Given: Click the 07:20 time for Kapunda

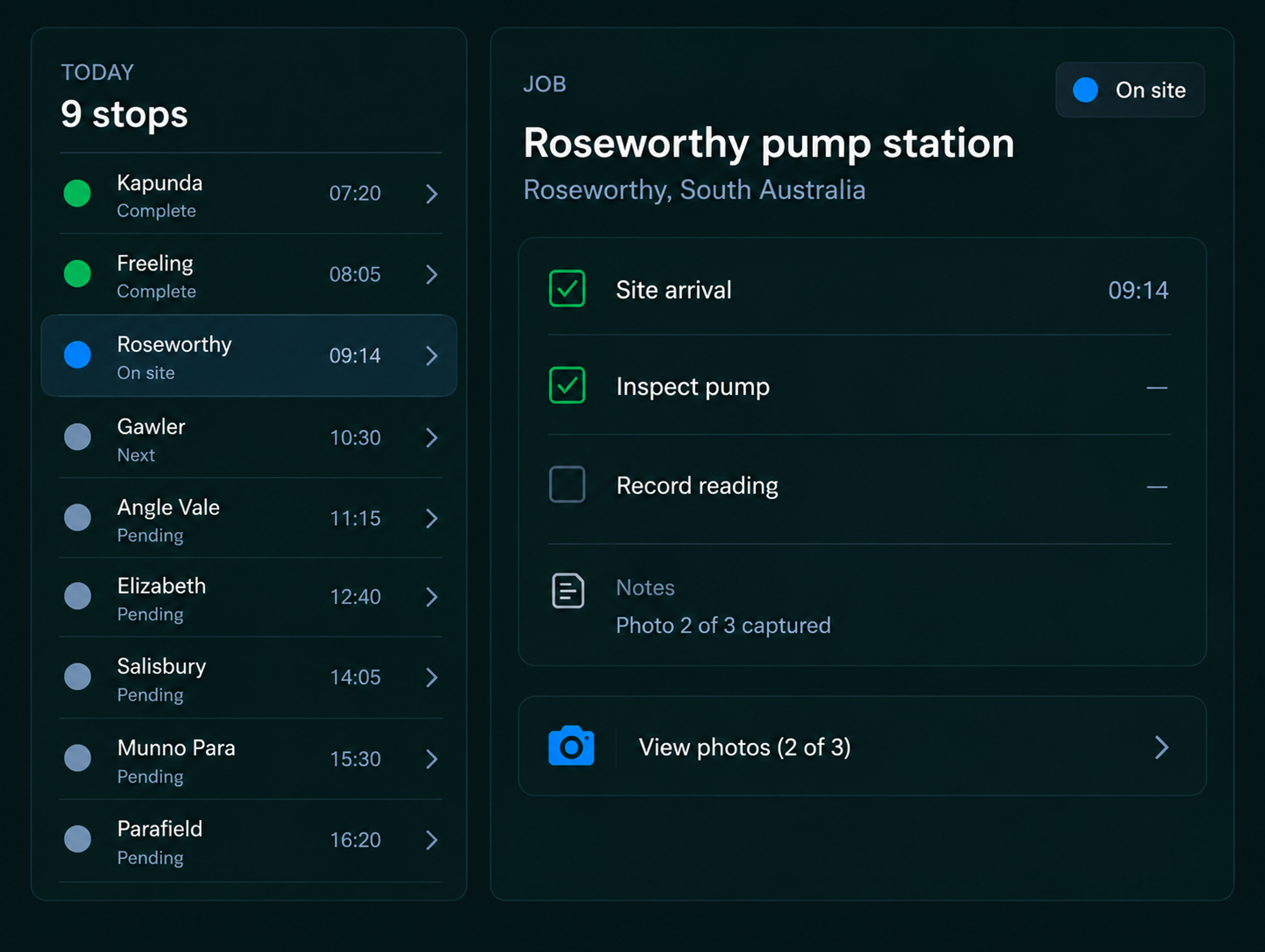Looking at the screenshot, I should [354, 193].
